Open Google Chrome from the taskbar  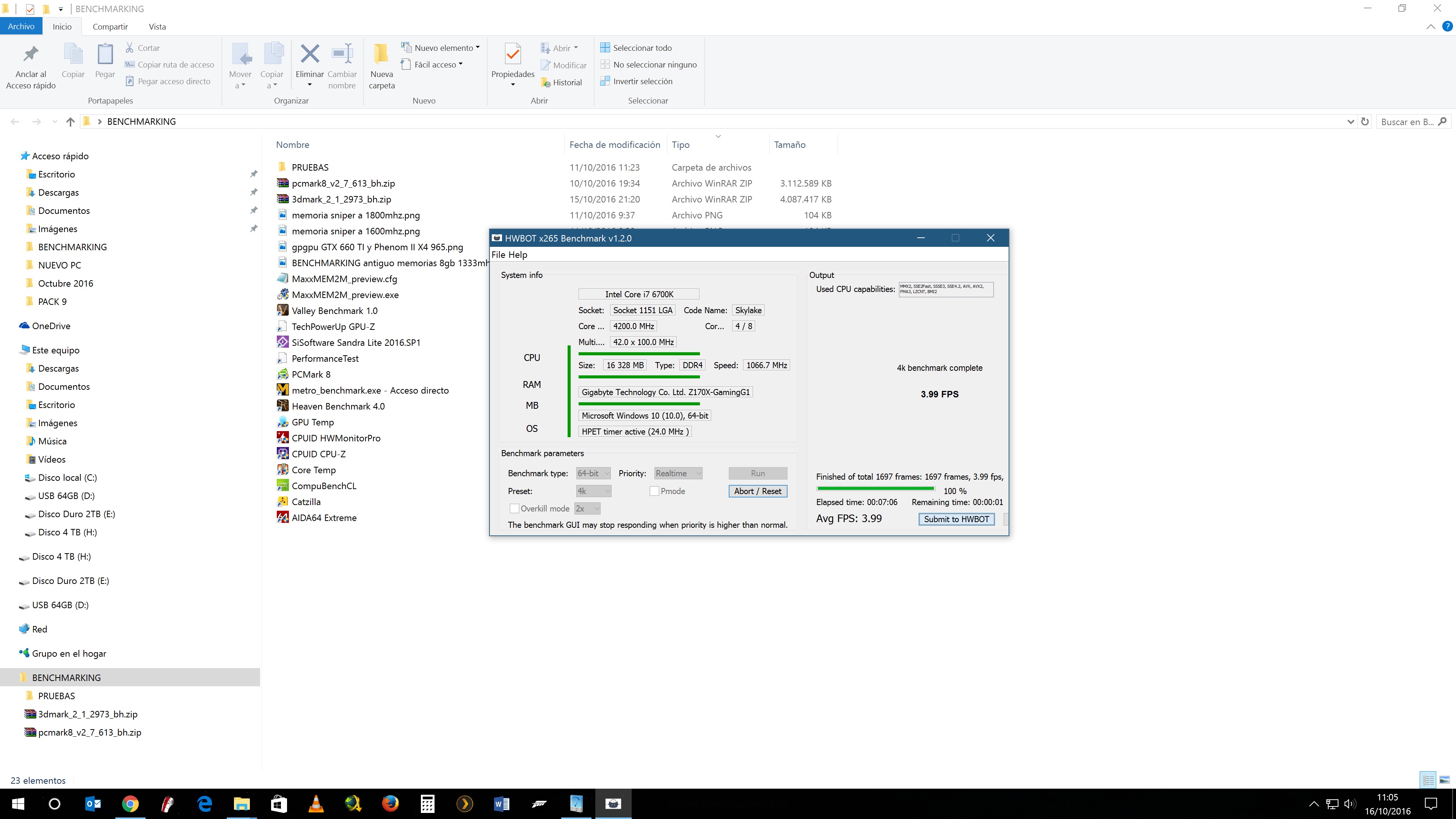[130, 804]
